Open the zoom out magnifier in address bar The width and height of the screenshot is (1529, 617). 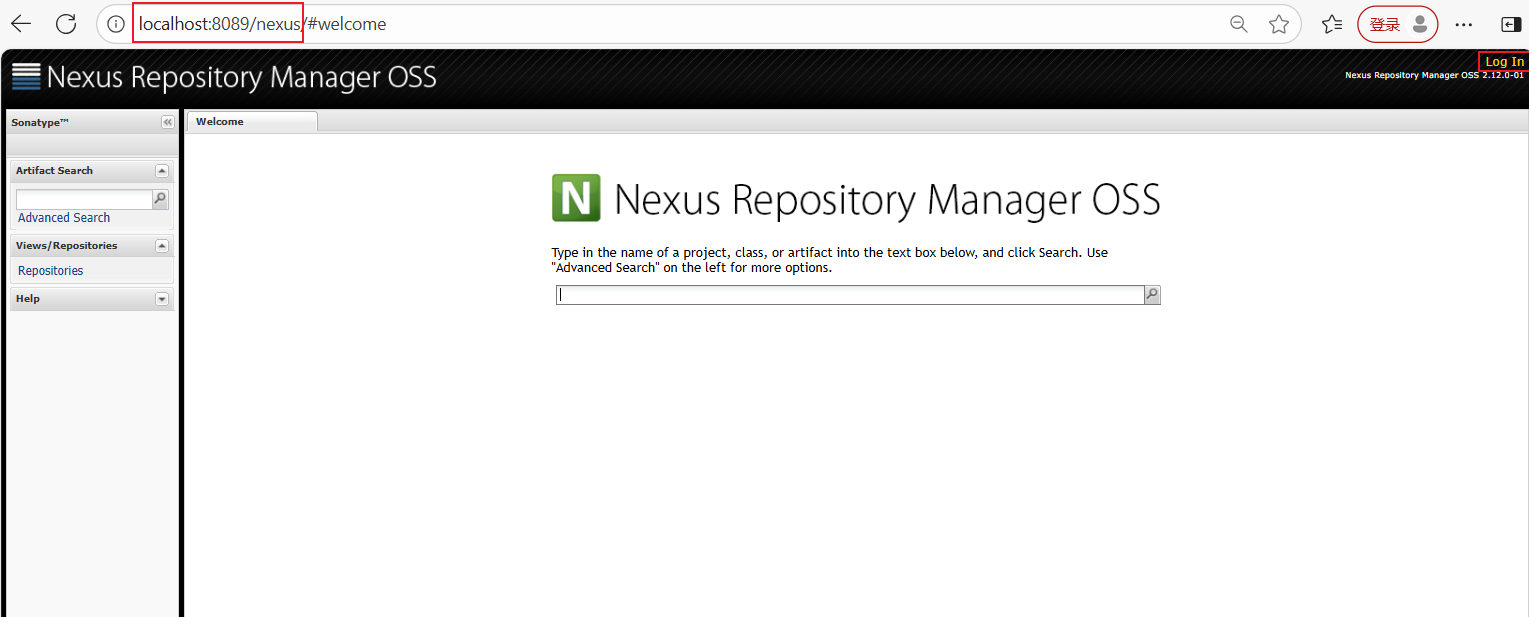pyautogui.click(x=1239, y=24)
